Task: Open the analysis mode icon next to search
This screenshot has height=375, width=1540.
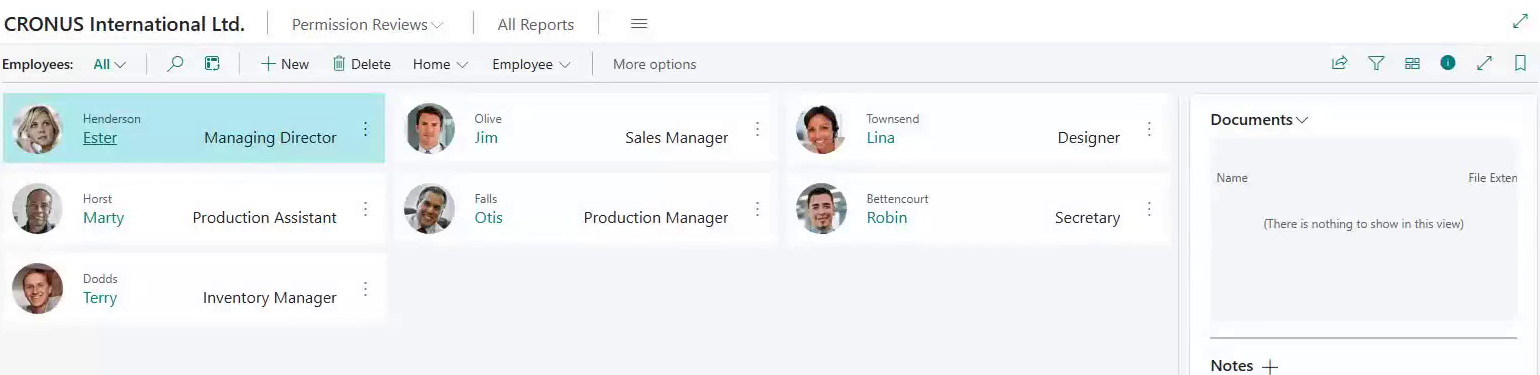Action: pyautogui.click(x=212, y=64)
